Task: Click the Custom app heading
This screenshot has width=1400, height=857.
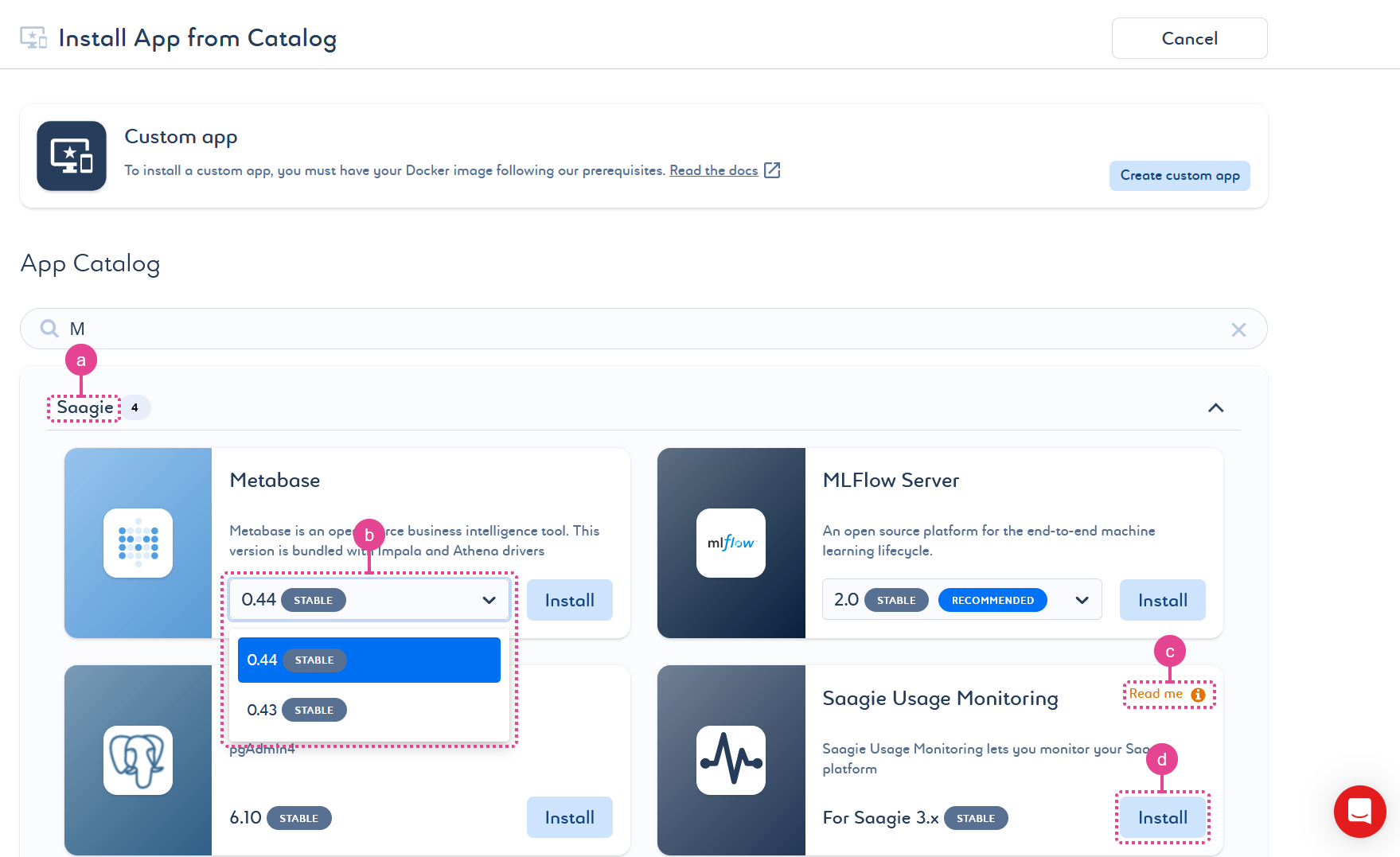Action: 181,137
